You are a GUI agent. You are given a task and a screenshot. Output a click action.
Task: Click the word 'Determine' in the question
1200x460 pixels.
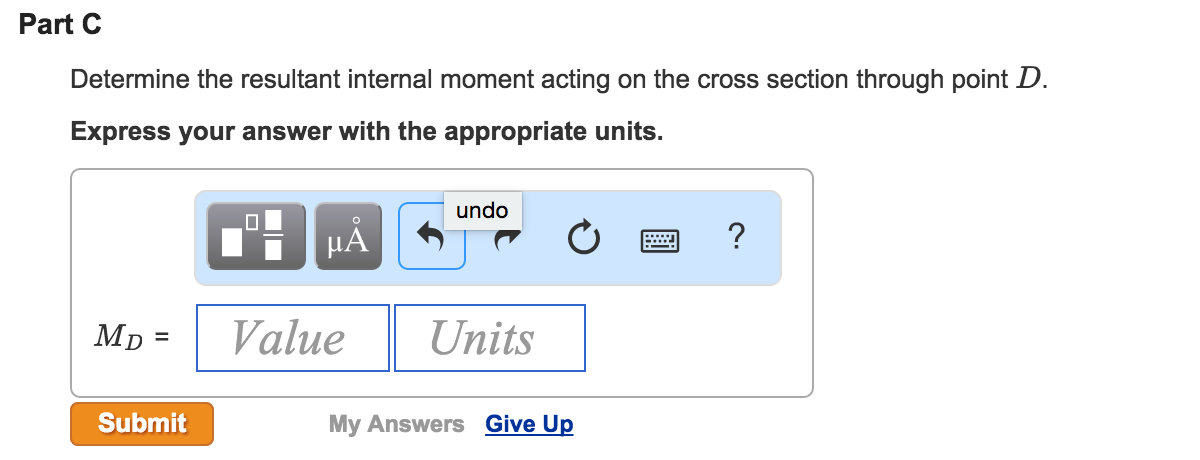[130, 80]
